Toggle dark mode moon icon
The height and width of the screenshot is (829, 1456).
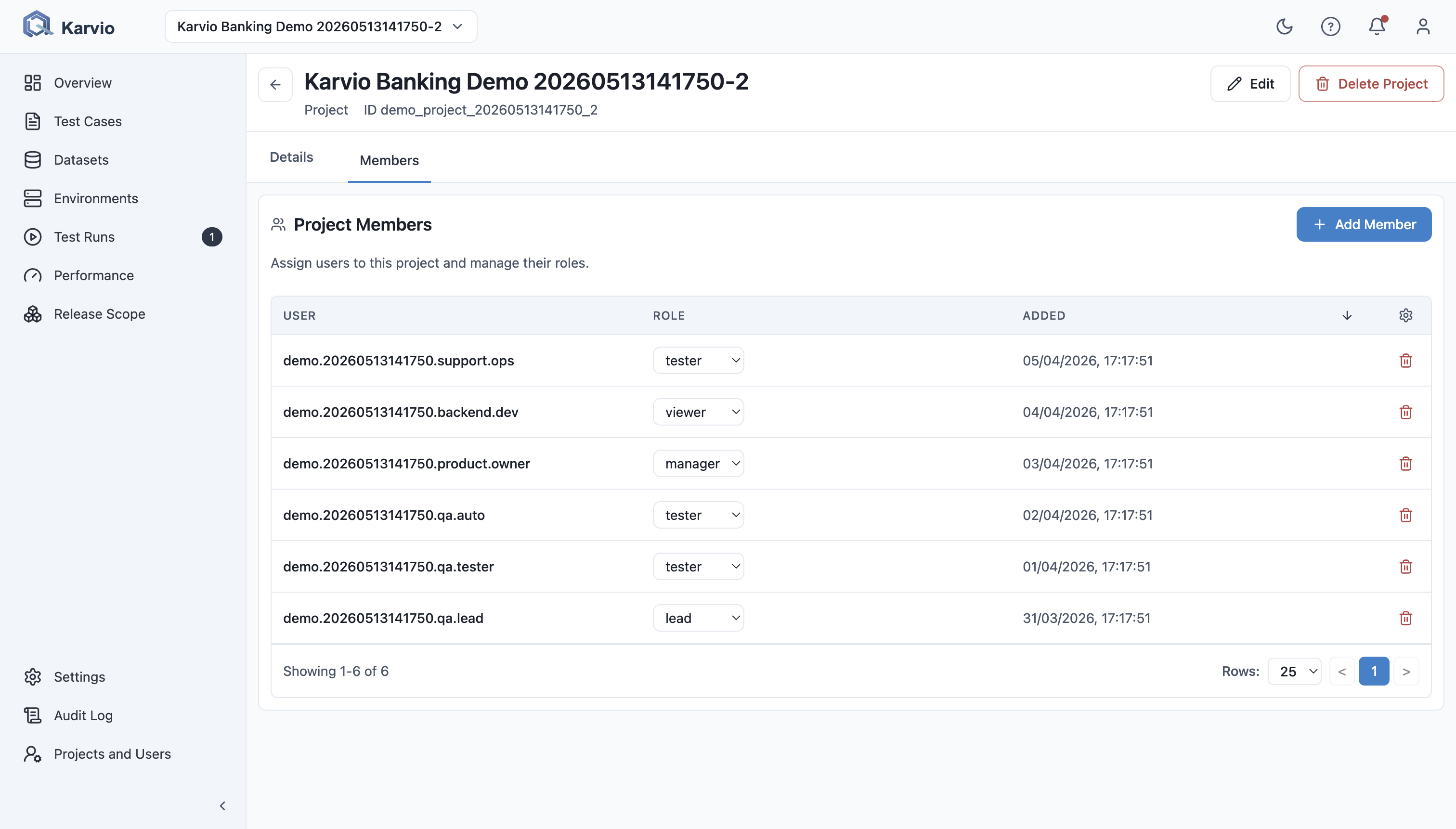pos(1284,27)
